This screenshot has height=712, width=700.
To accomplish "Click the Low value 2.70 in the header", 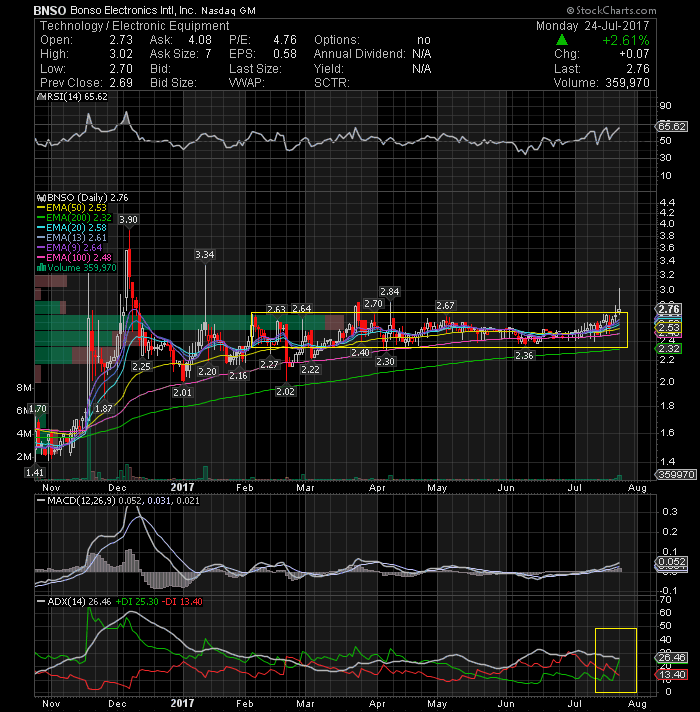I will (x=121, y=69).
